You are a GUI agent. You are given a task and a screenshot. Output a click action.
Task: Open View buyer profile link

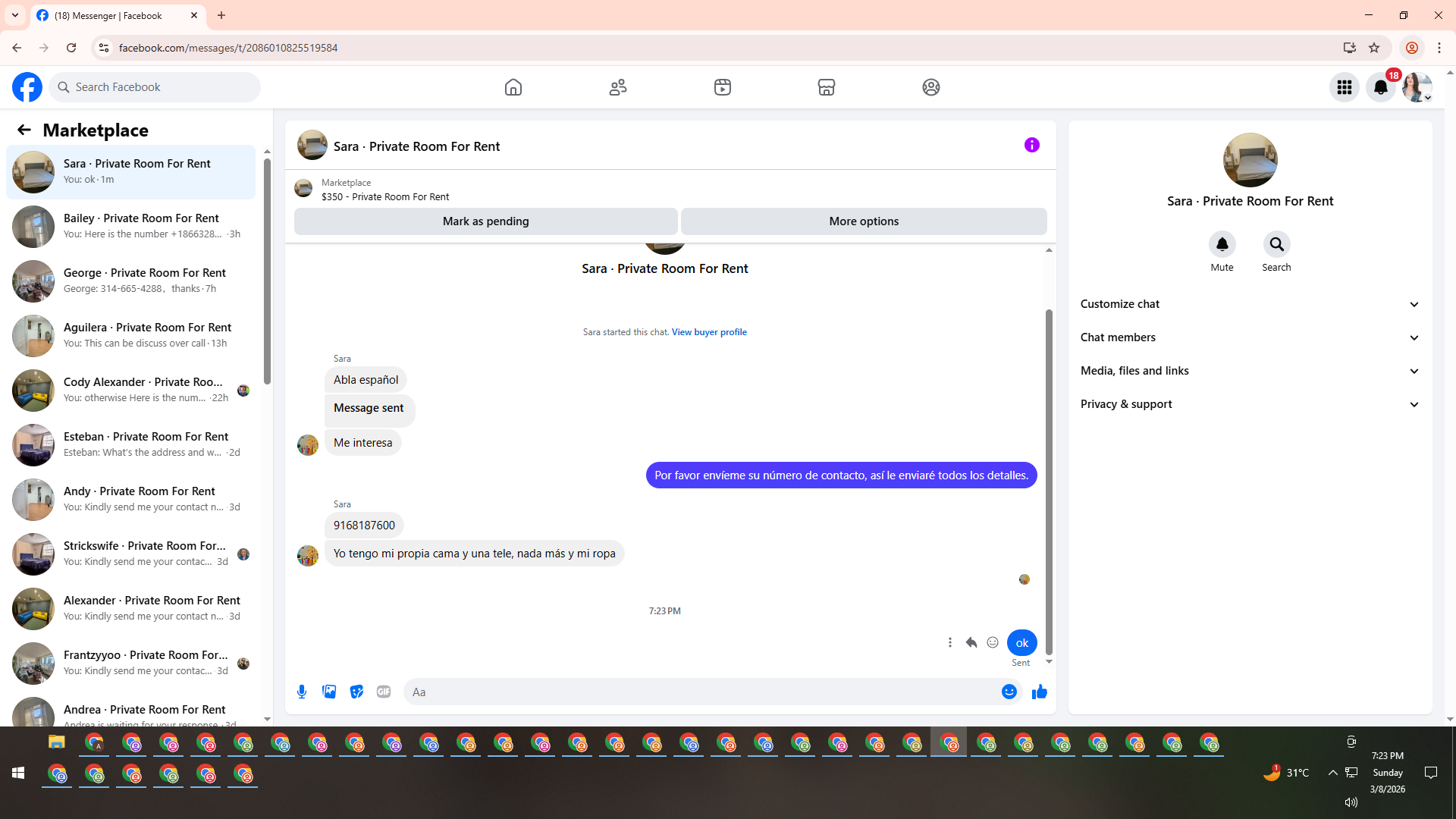pyautogui.click(x=709, y=332)
